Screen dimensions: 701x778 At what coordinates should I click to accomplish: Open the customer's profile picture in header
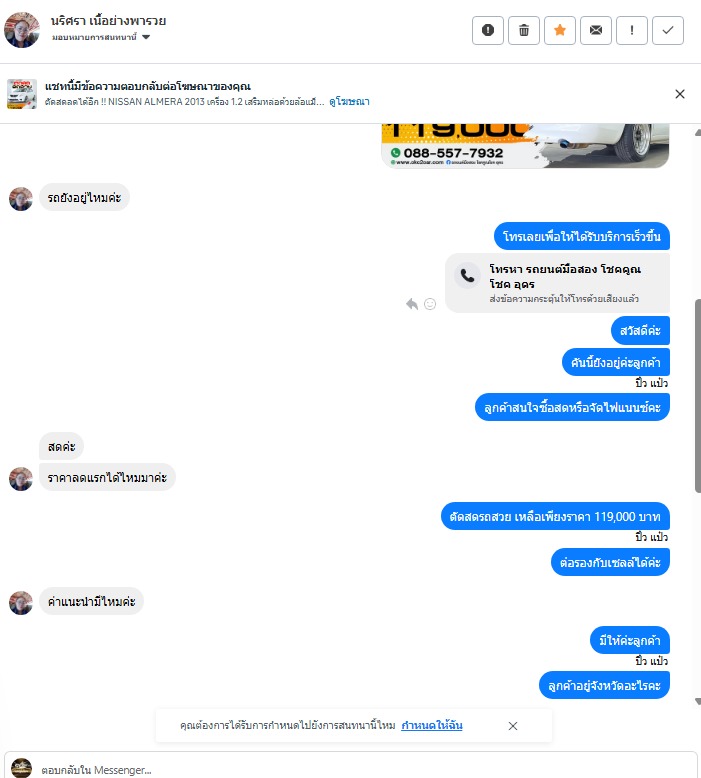tap(22, 30)
